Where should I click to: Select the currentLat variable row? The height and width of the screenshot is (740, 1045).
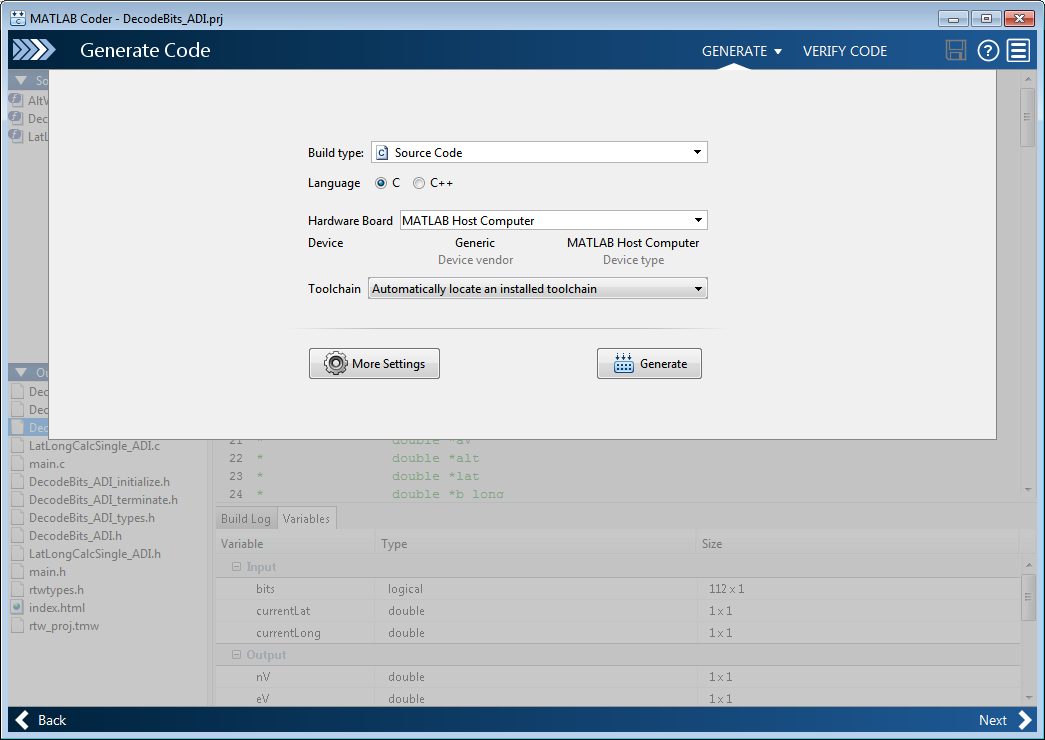tap(618, 611)
